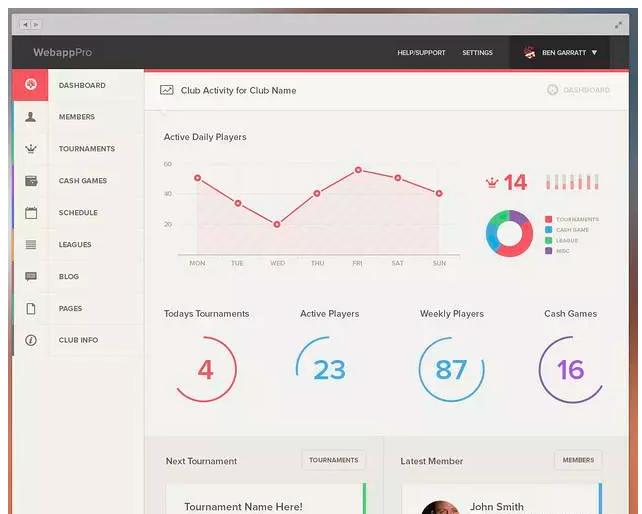Select the Leagues list icon
Image resolution: width=642 pixels, height=514 pixels.
(x=31, y=245)
